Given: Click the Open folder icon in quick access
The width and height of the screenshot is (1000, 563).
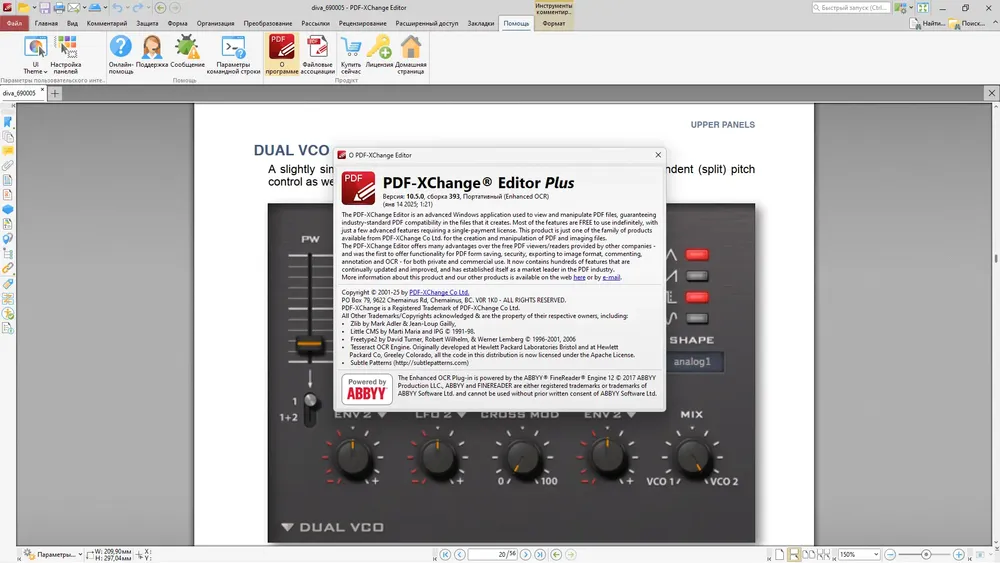Looking at the screenshot, I should (x=23, y=8).
